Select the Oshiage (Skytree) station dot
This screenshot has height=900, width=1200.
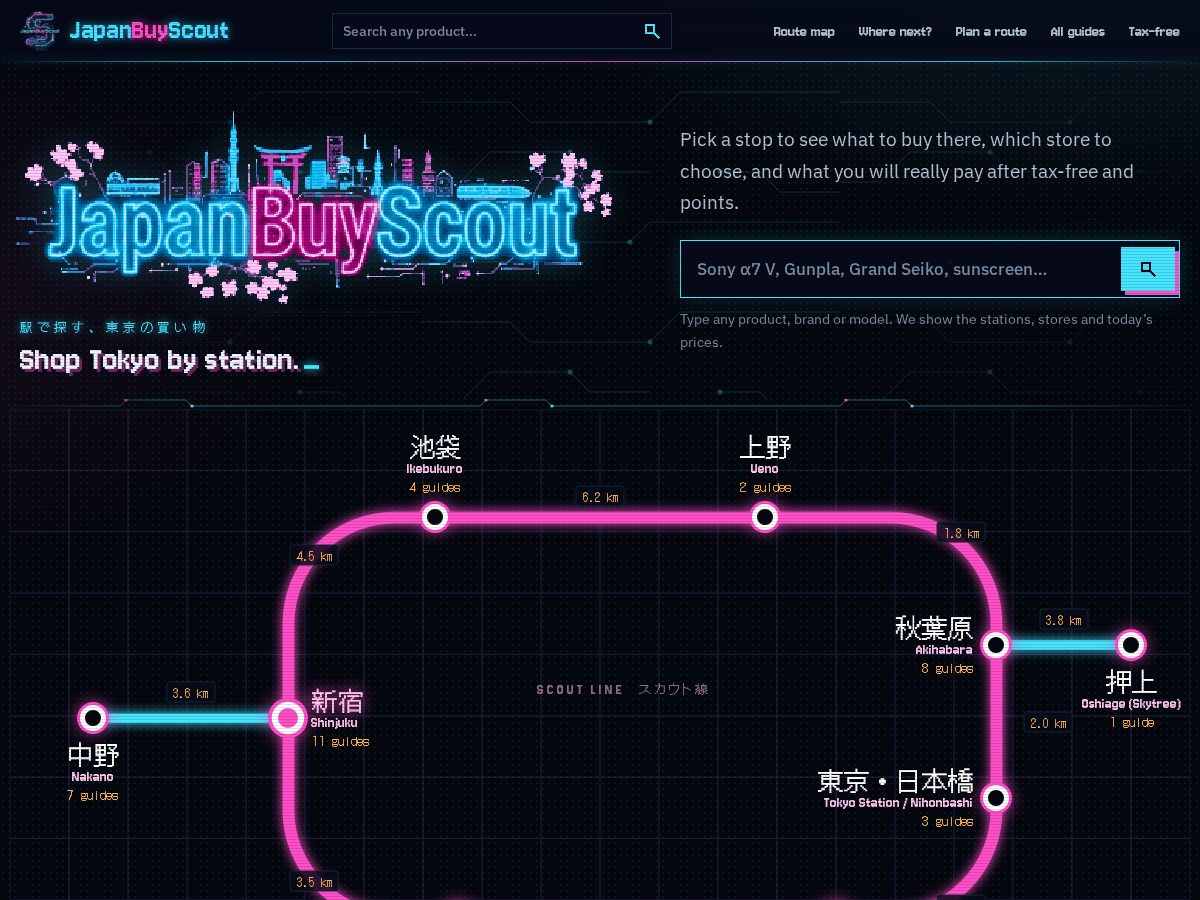pos(1131,645)
